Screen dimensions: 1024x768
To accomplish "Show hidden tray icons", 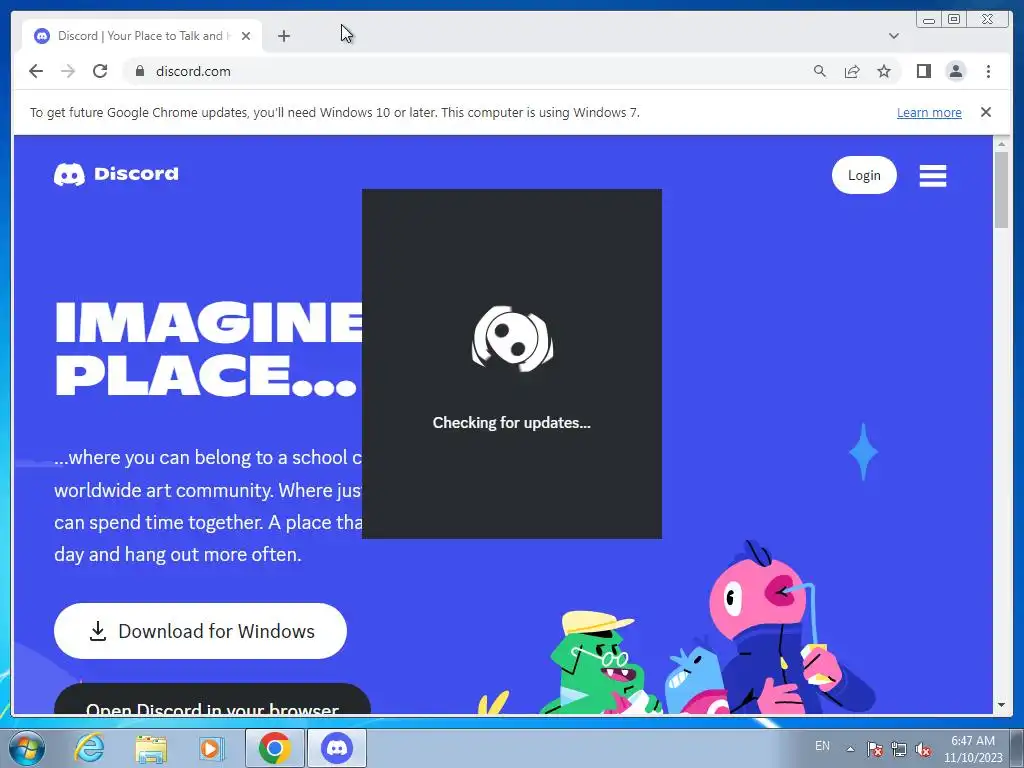I will point(850,749).
